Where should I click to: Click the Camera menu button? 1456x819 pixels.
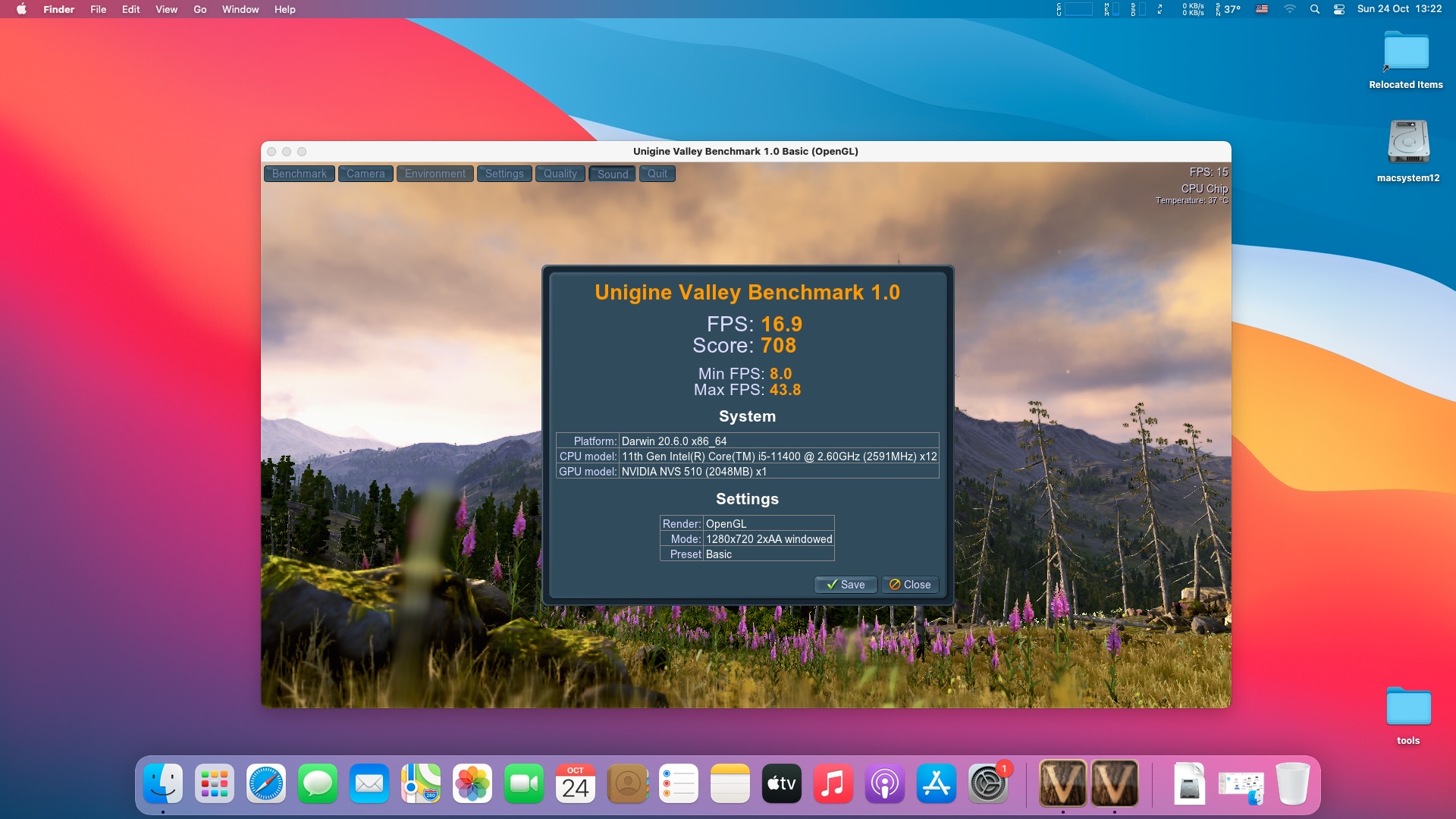click(x=366, y=174)
